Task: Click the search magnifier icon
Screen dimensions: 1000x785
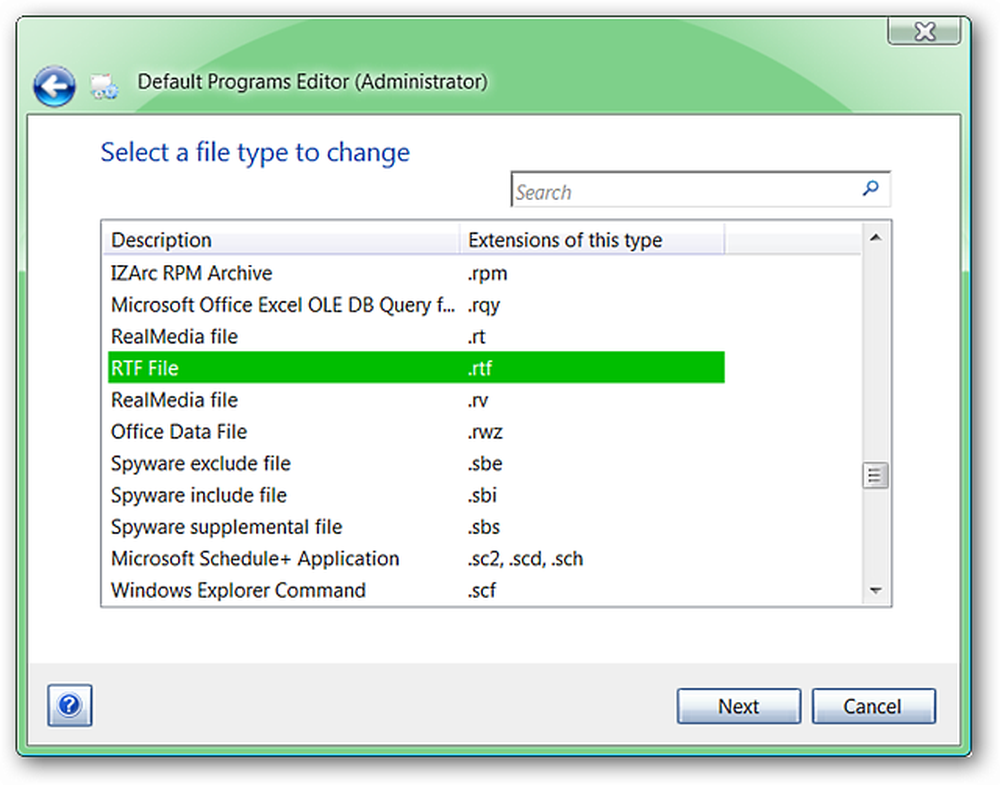Action: pos(870,189)
